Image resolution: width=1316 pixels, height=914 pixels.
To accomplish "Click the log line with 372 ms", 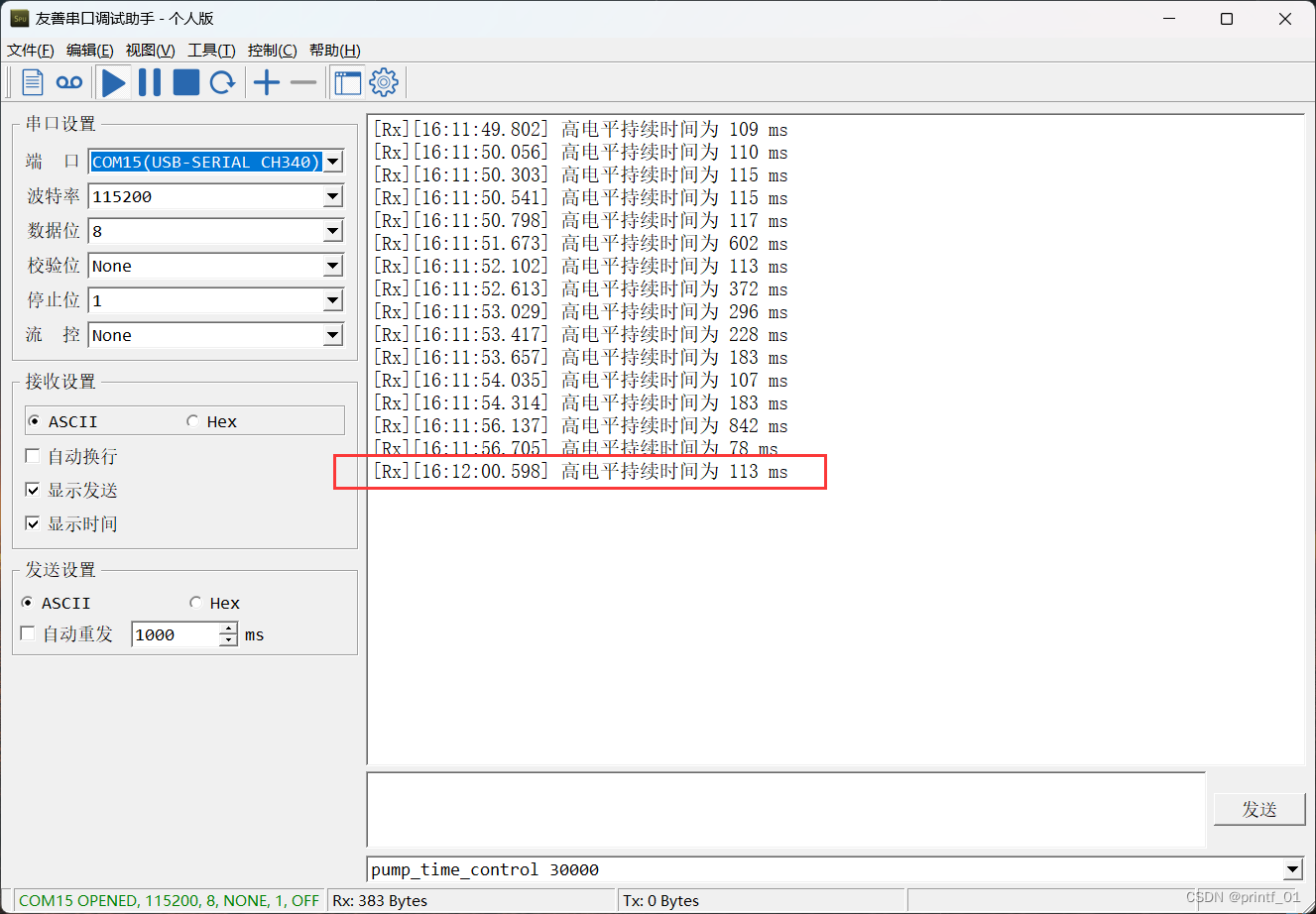I will click(x=580, y=288).
